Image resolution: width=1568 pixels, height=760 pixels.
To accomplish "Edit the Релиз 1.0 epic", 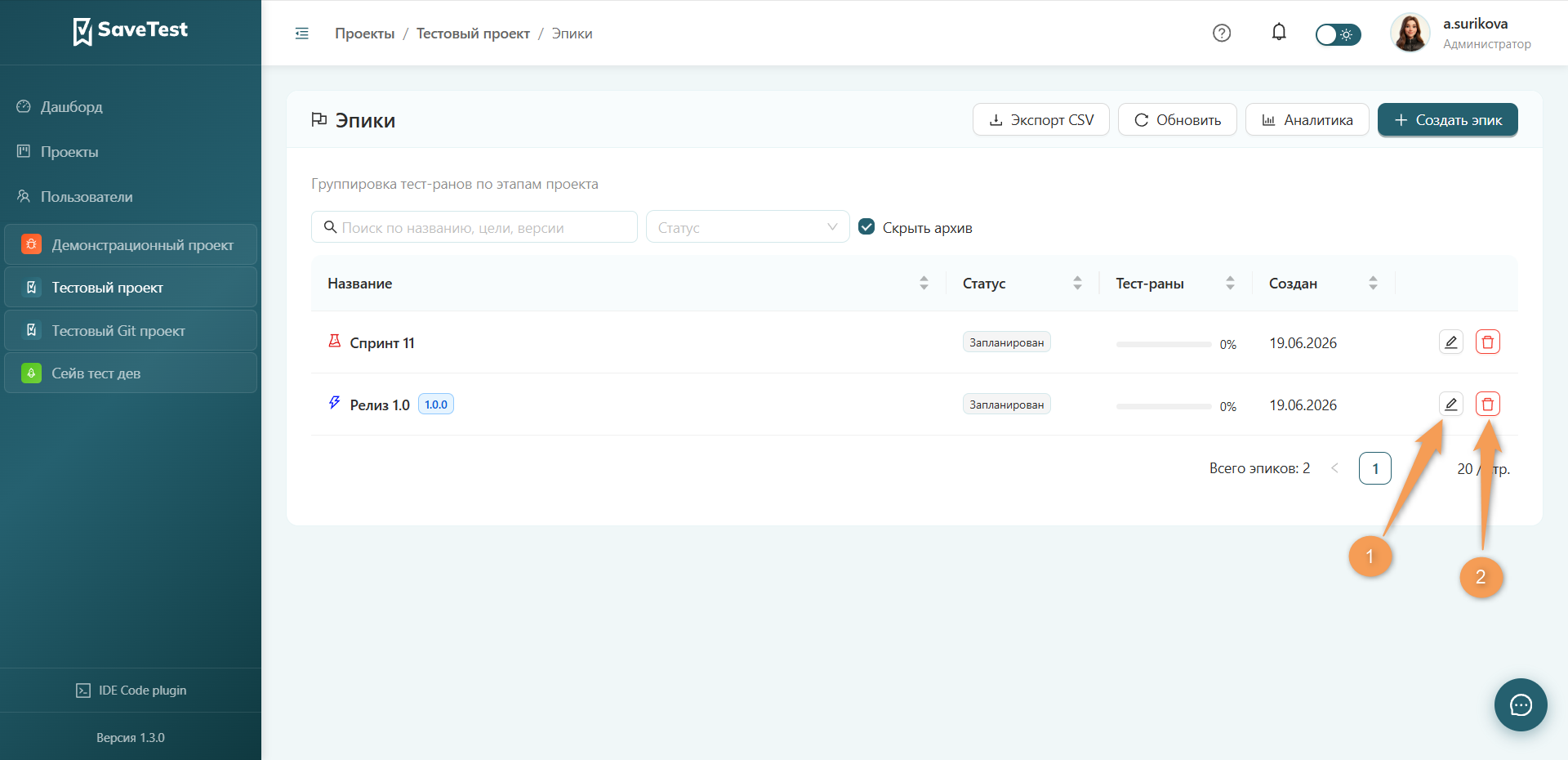I will click(1450, 405).
